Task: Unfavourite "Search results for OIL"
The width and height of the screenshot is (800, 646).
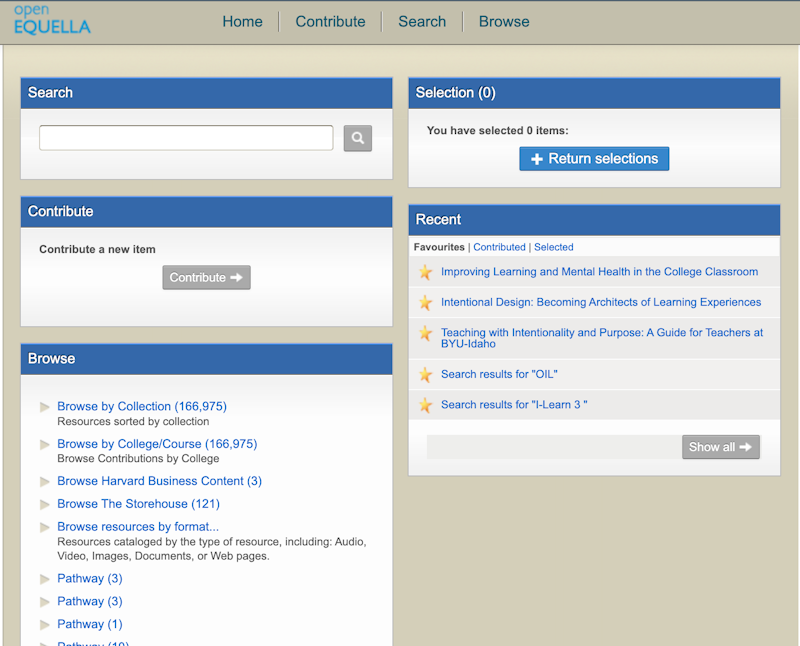Action: point(425,374)
